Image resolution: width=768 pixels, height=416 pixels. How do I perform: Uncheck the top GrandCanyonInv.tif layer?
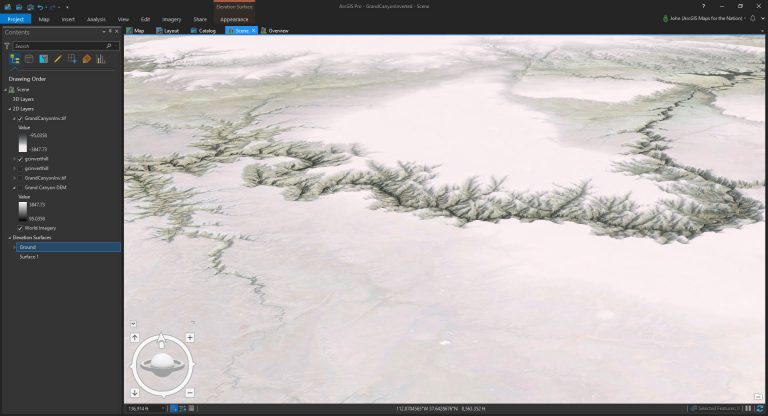coord(20,119)
